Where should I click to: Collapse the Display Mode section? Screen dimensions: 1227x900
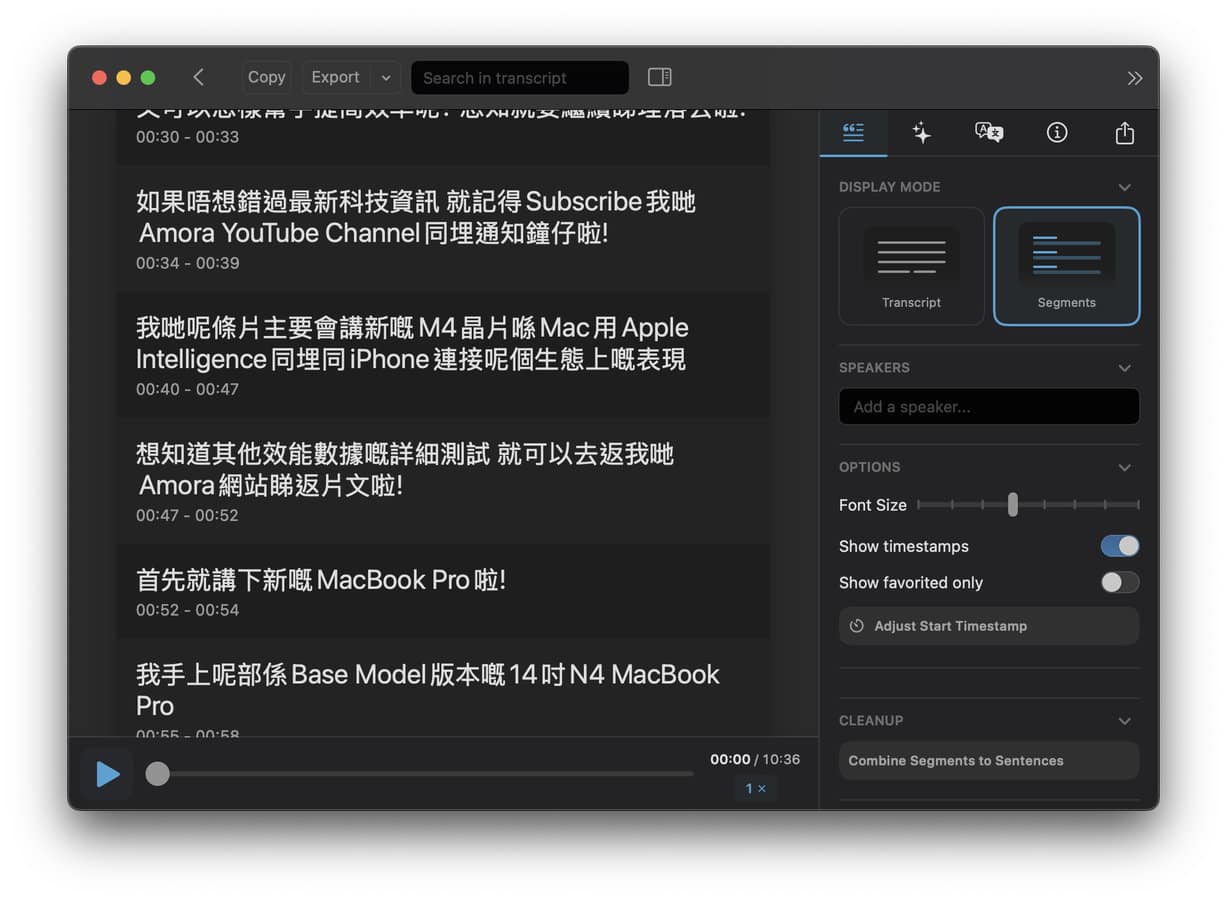pyautogui.click(x=1124, y=187)
